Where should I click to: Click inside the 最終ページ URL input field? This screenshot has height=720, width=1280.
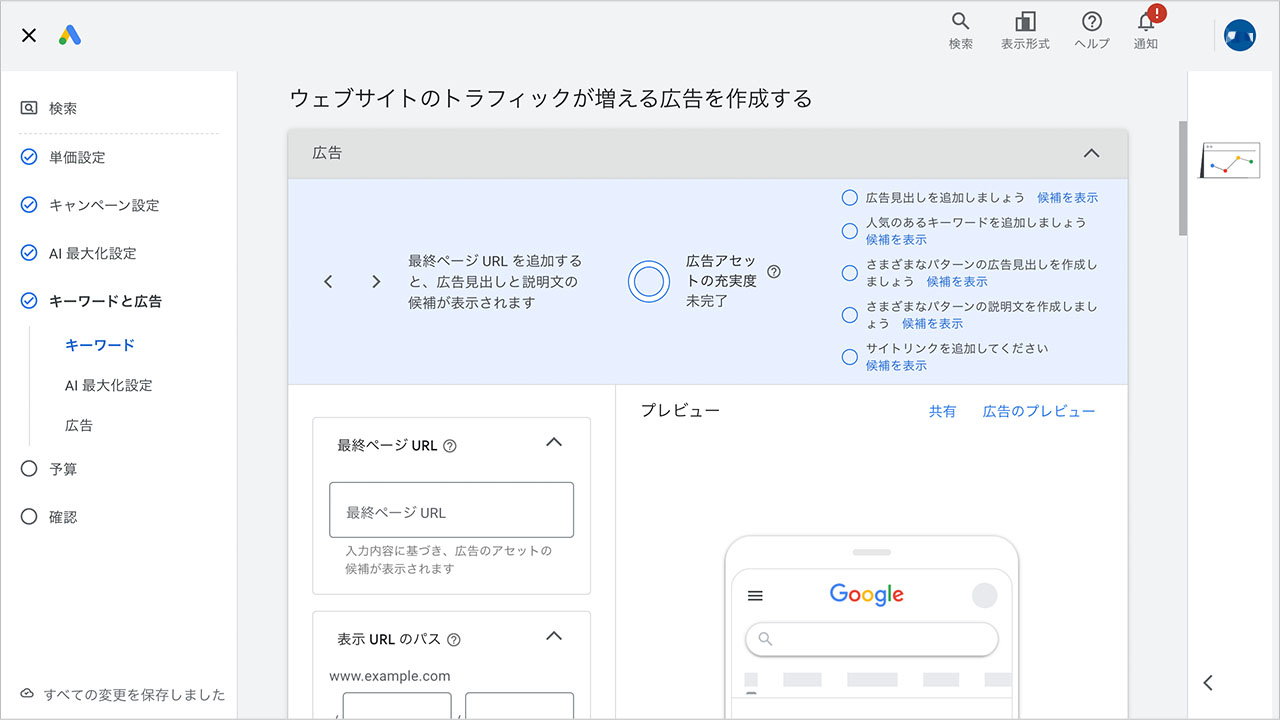coord(451,508)
